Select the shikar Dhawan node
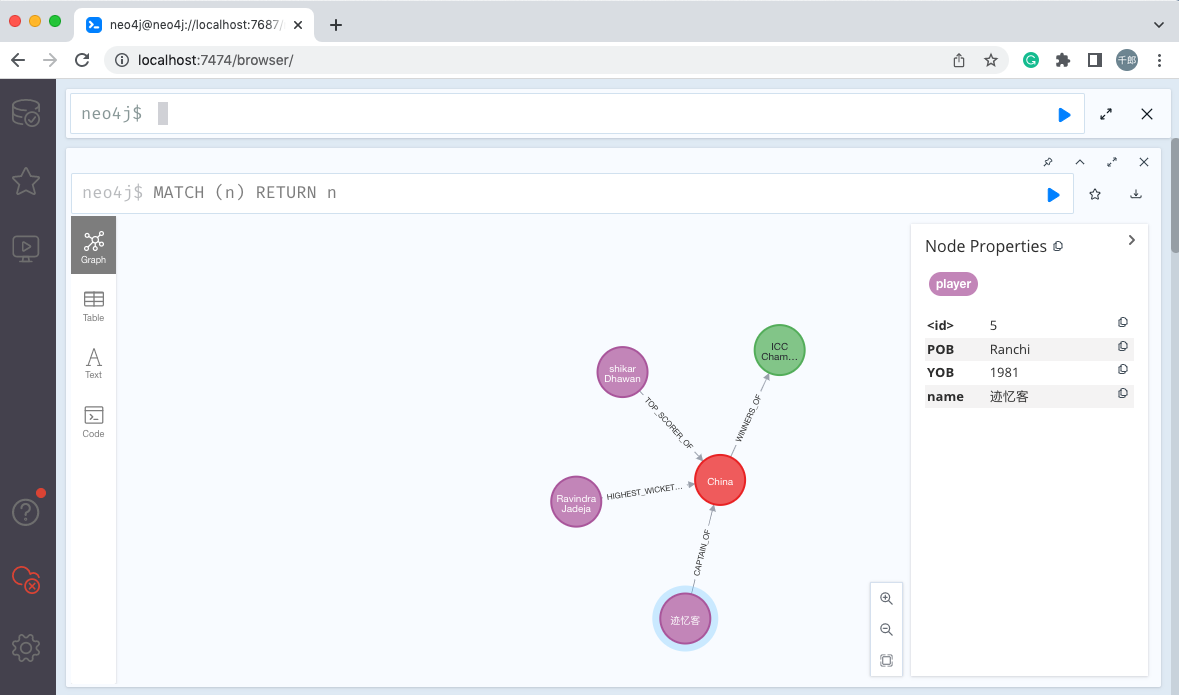1179x695 pixels. pos(622,372)
